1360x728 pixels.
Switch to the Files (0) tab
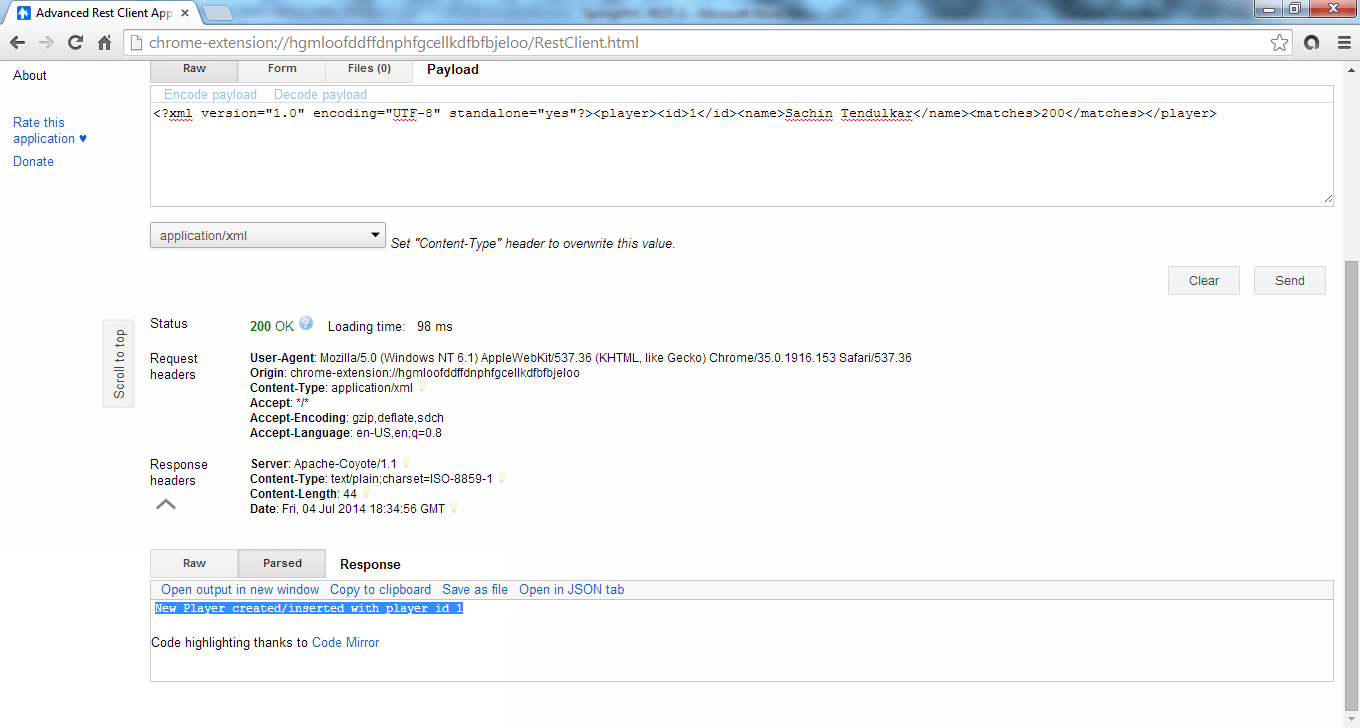coord(368,69)
